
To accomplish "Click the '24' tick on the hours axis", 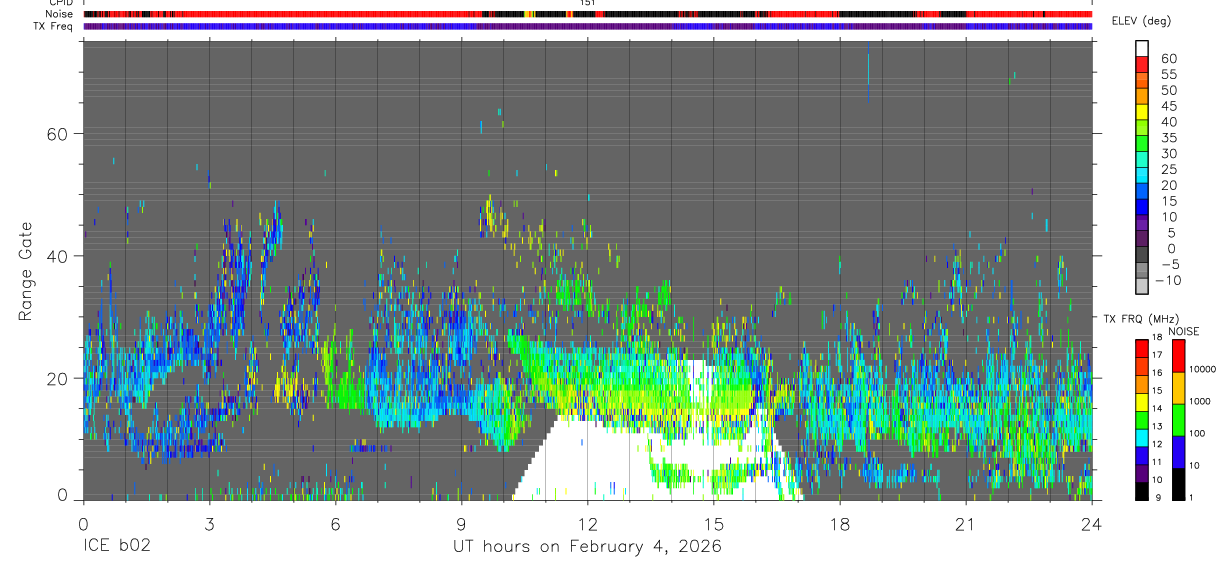I will 1092,523.
